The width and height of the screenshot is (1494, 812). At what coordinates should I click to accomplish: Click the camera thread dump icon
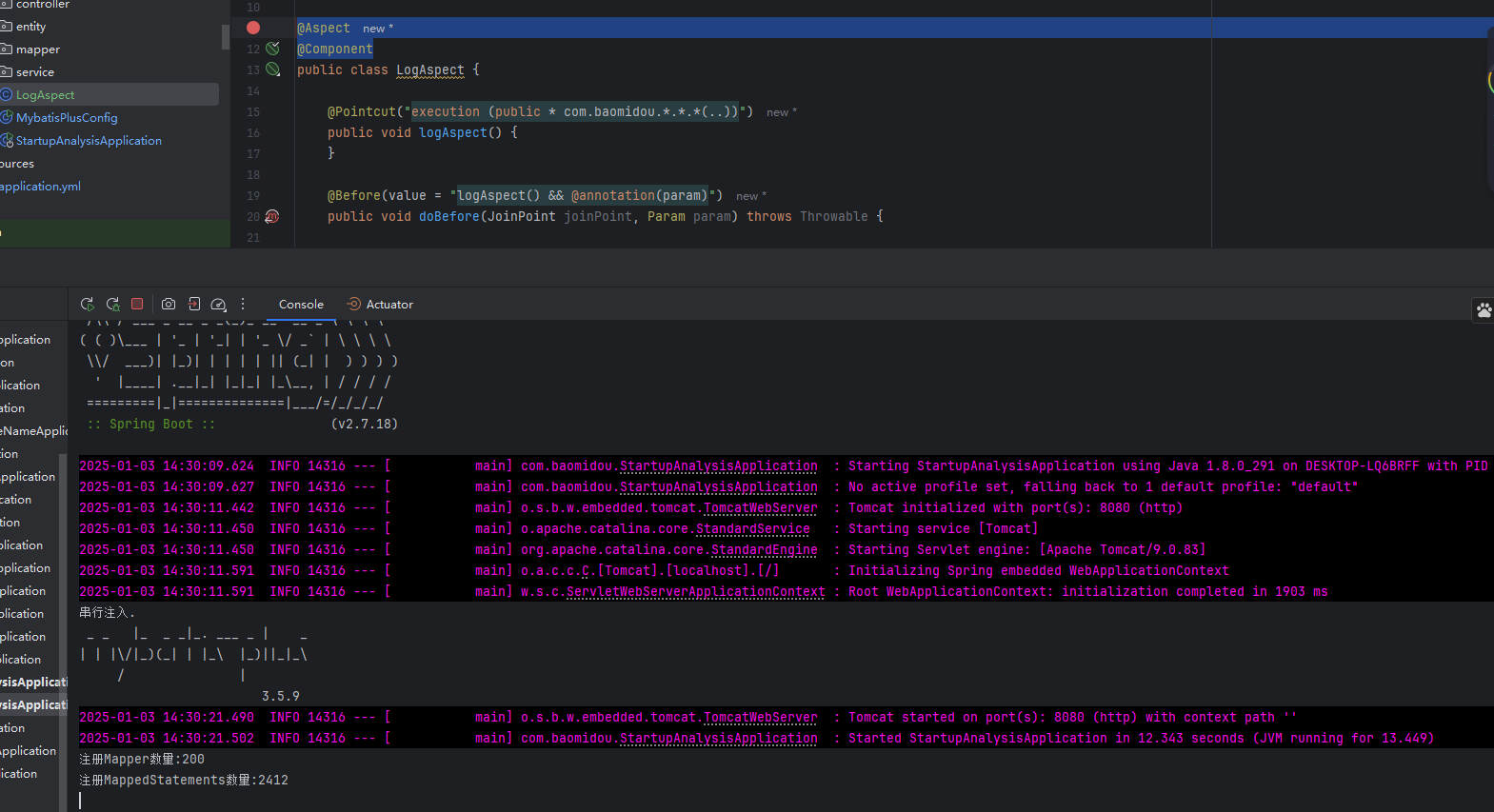point(169,305)
